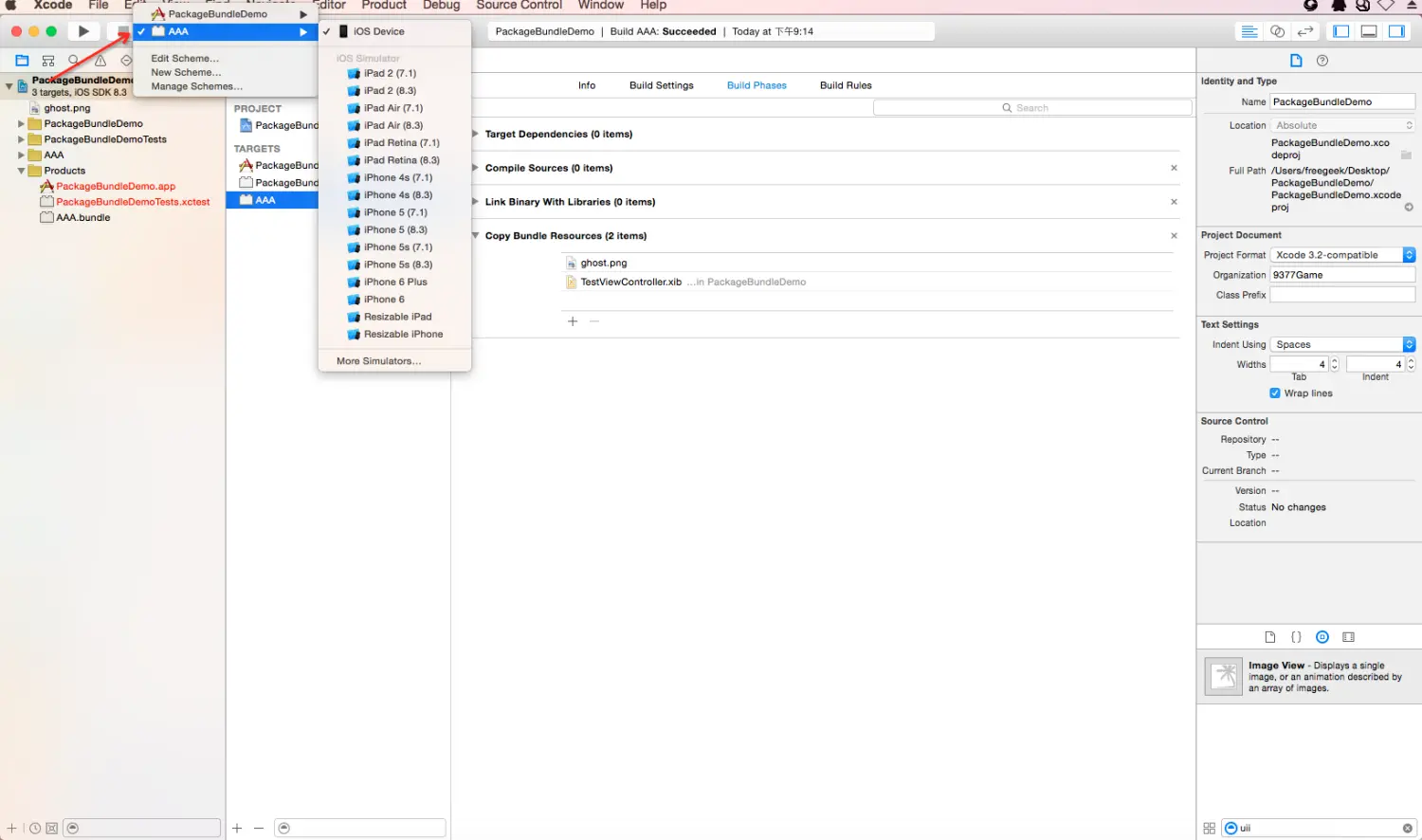The width and height of the screenshot is (1422, 840).
Task: Collapse Products folder in navigator
Action: click(x=21, y=171)
